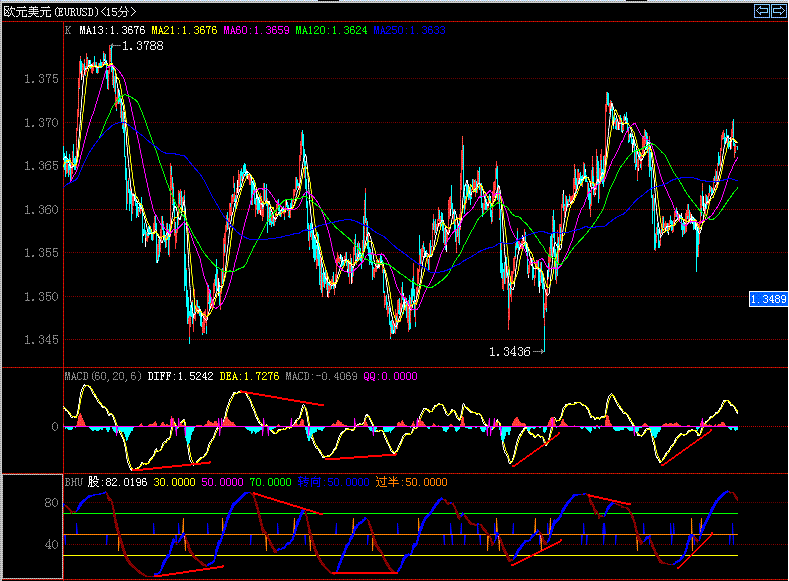Click the MACD zero axis label
Viewport: 789px width, 581px height.
54,427
